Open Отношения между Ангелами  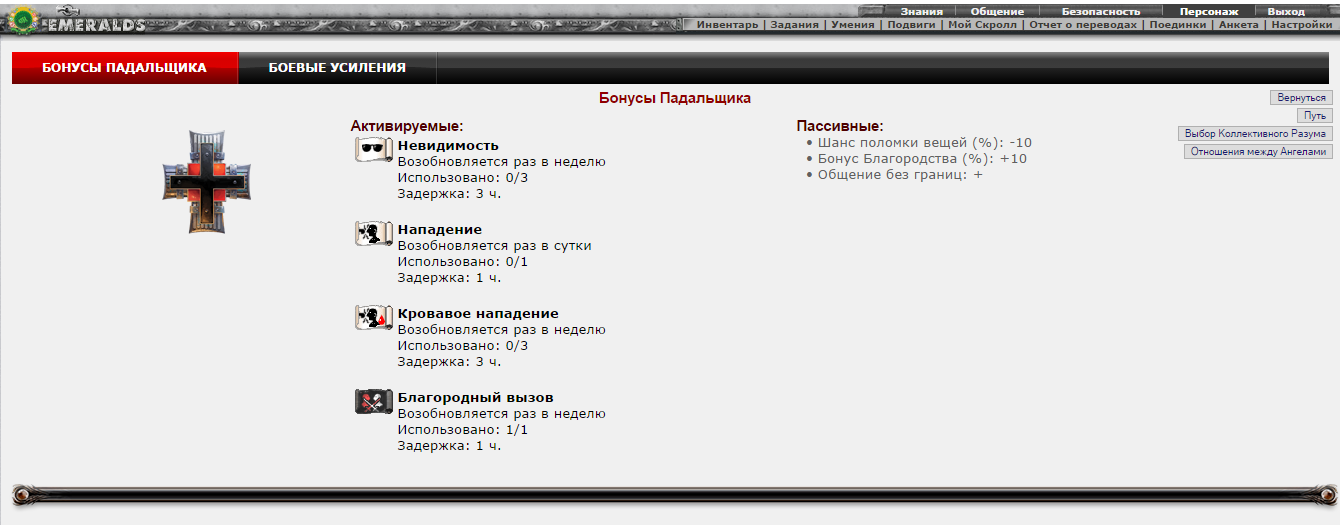1258,152
